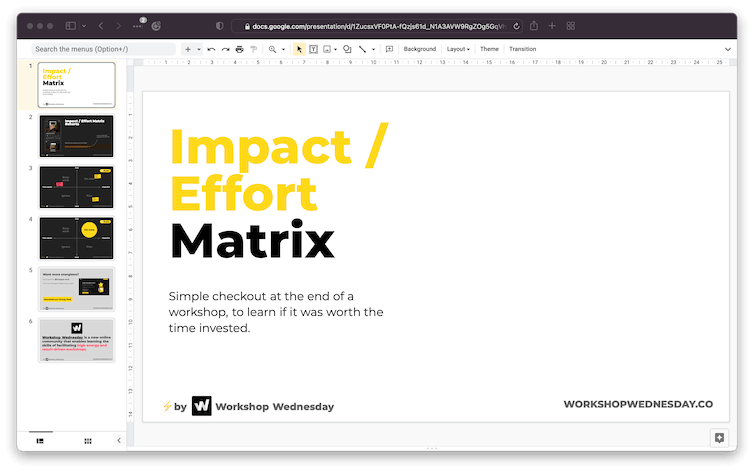Click the Grammarly extension icon
This screenshot has width=754, height=472.
pos(156,26)
